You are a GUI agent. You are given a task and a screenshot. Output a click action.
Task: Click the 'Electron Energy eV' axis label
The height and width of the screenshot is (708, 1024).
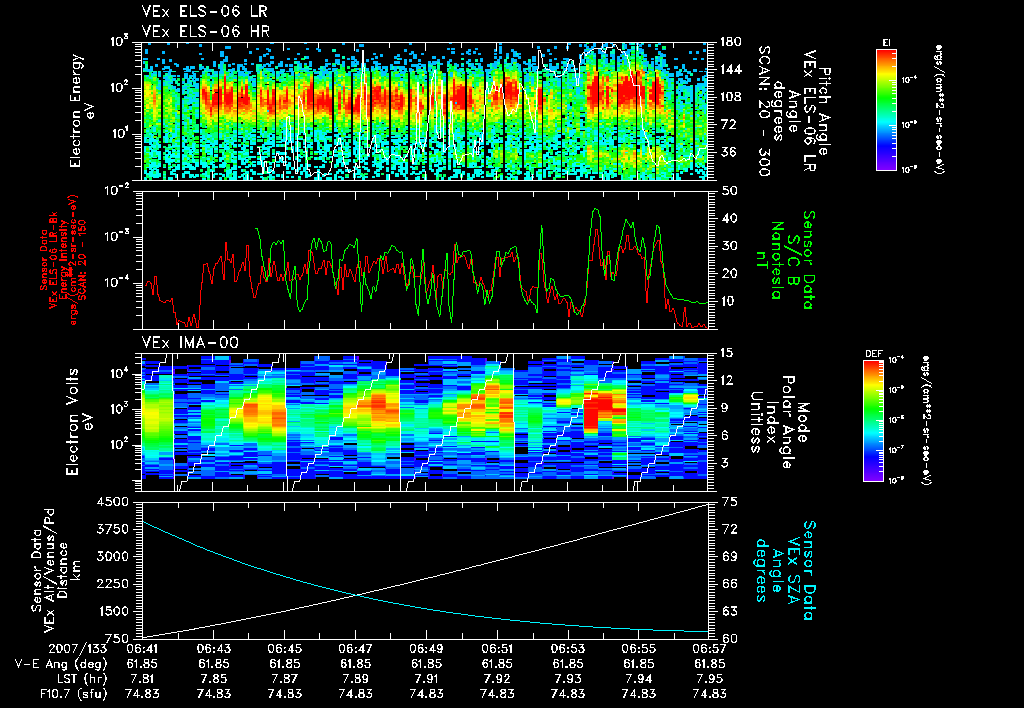[83, 111]
